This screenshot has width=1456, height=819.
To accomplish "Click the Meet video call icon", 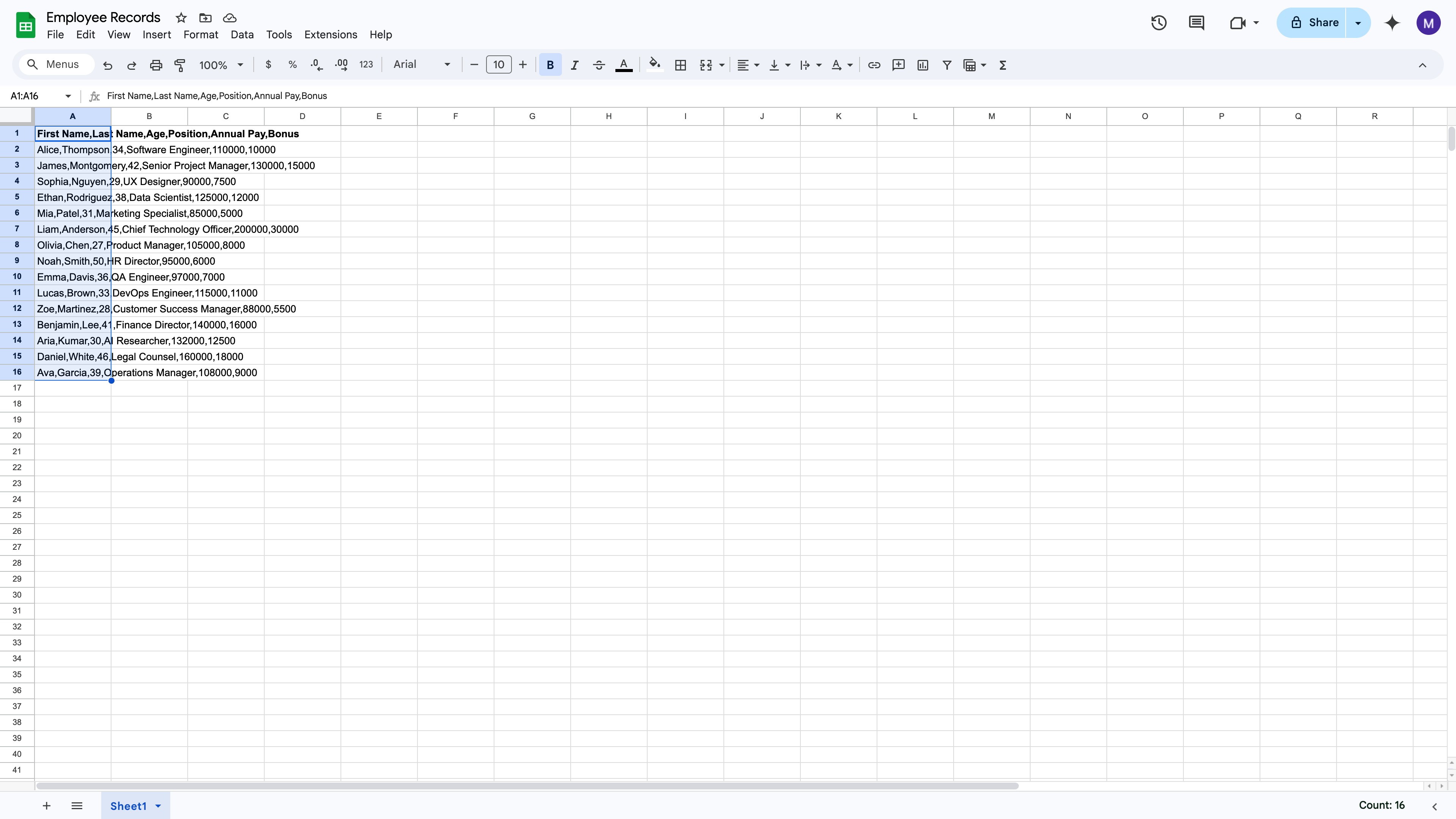I will (1238, 23).
